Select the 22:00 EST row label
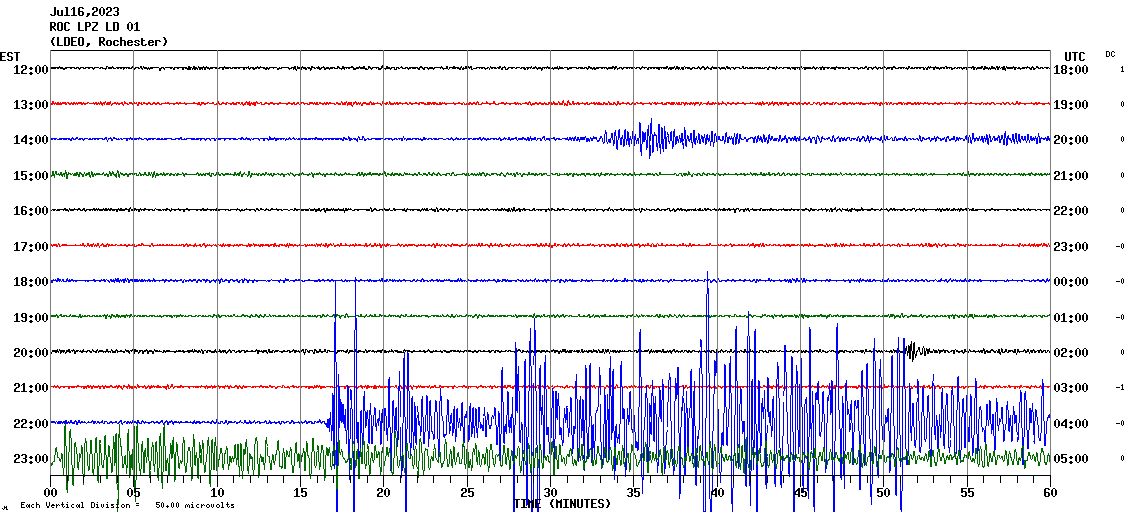This screenshot has height=519, width=1130. point(29,423)
